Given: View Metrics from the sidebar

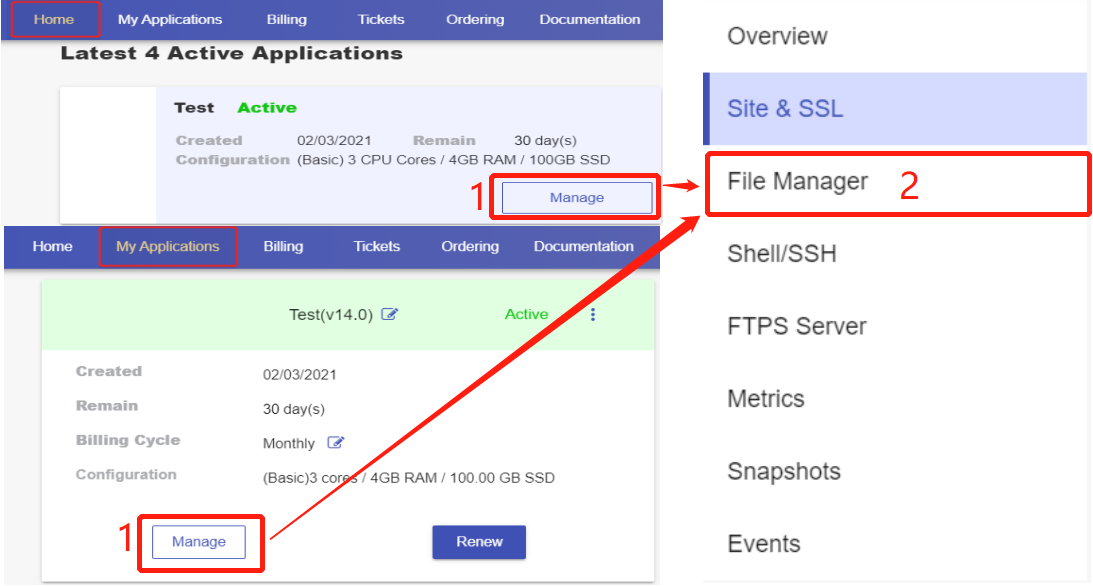Looking at the screenshot, I should (x=765, y=399).
